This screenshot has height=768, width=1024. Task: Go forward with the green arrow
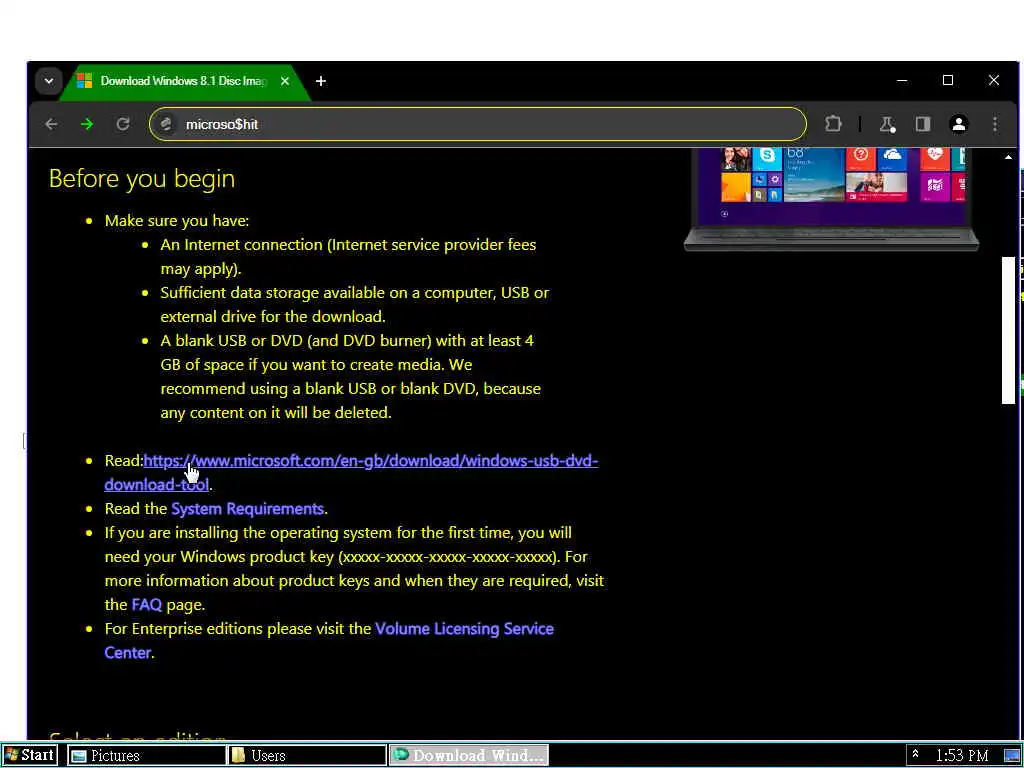(x=87, y=124)
